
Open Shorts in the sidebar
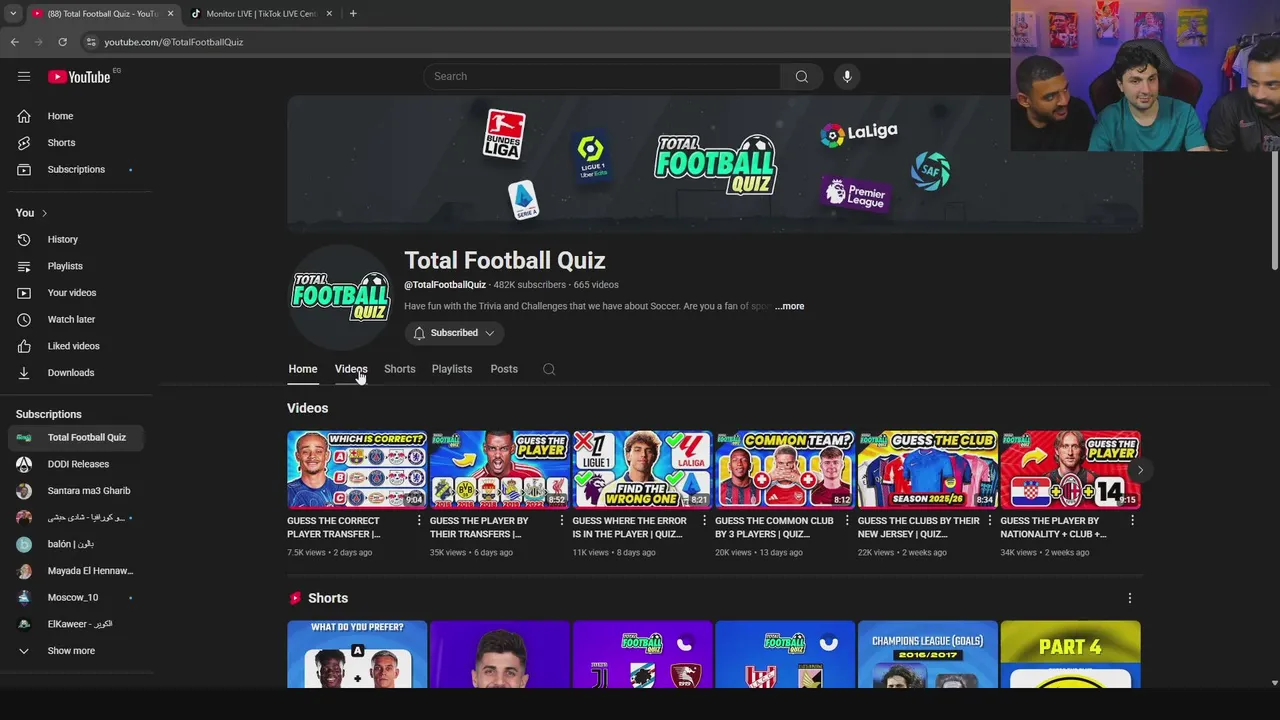[76, 143]
